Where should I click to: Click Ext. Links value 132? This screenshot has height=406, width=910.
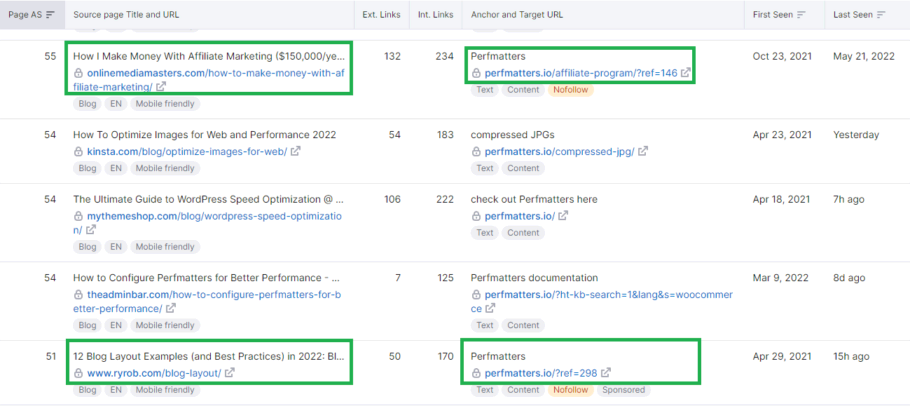(392, 56)
